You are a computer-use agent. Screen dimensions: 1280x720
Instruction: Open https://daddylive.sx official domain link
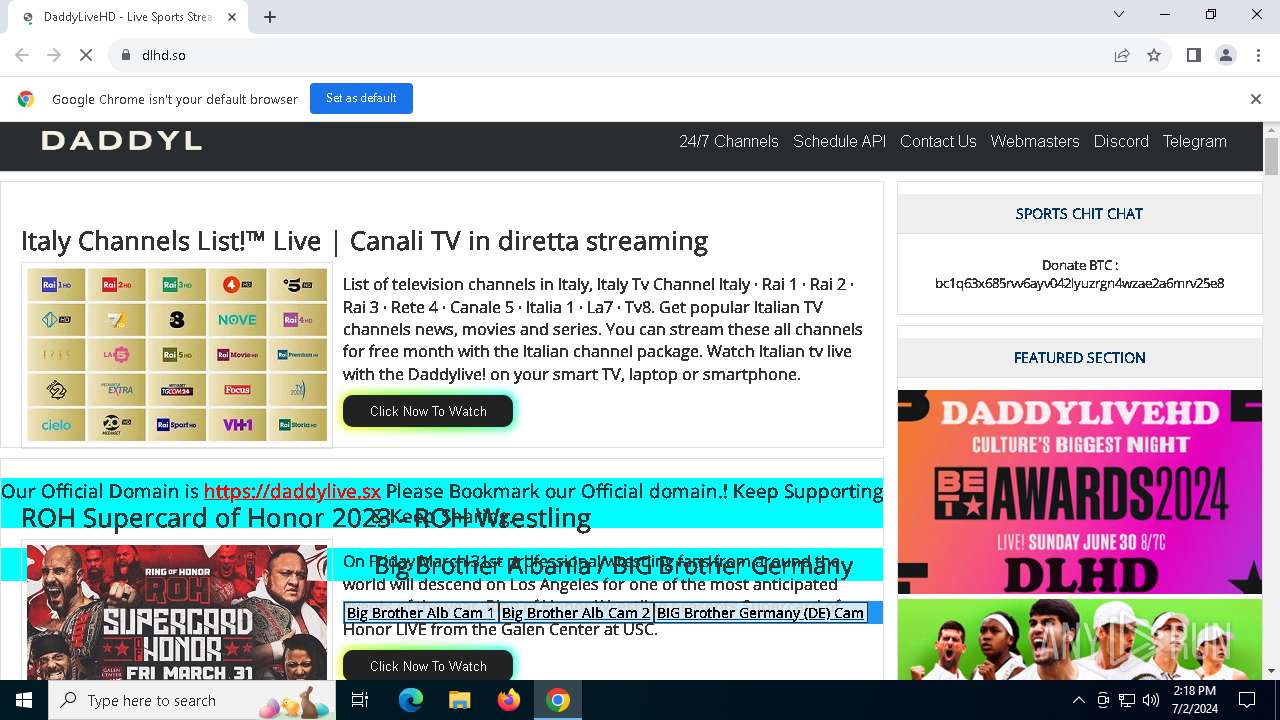coord(292,491)
